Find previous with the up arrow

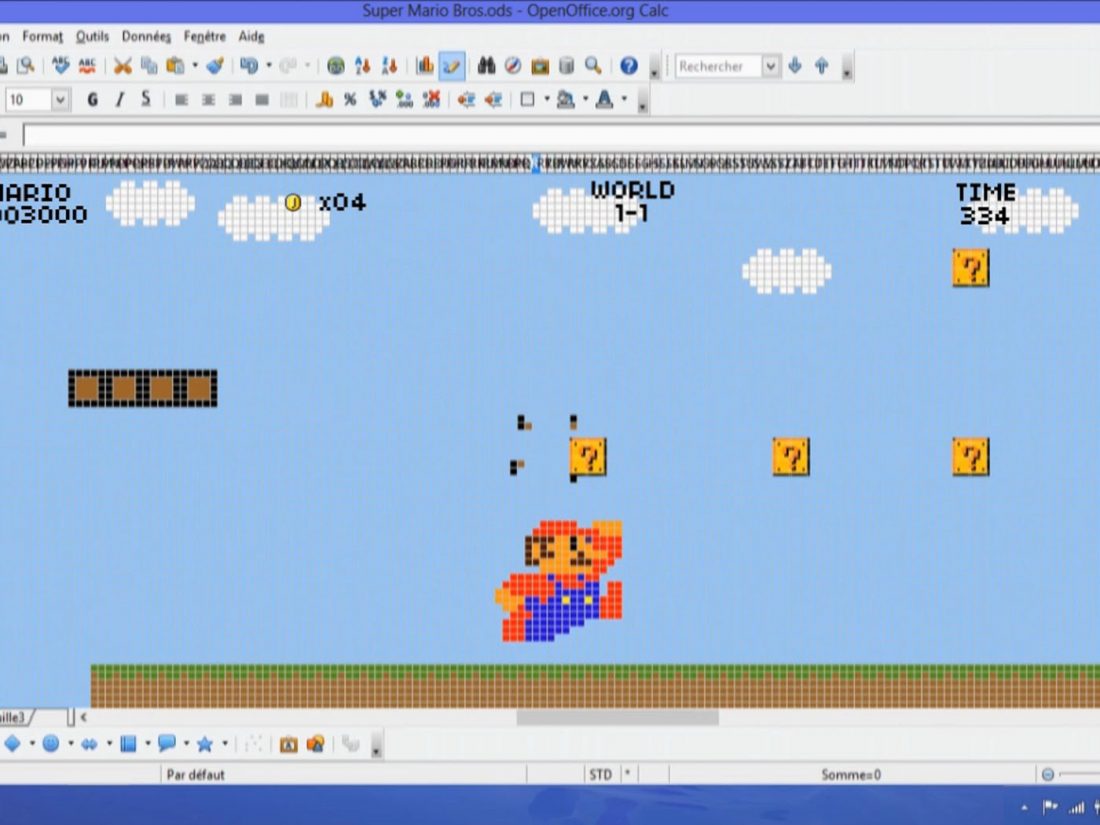821,66
